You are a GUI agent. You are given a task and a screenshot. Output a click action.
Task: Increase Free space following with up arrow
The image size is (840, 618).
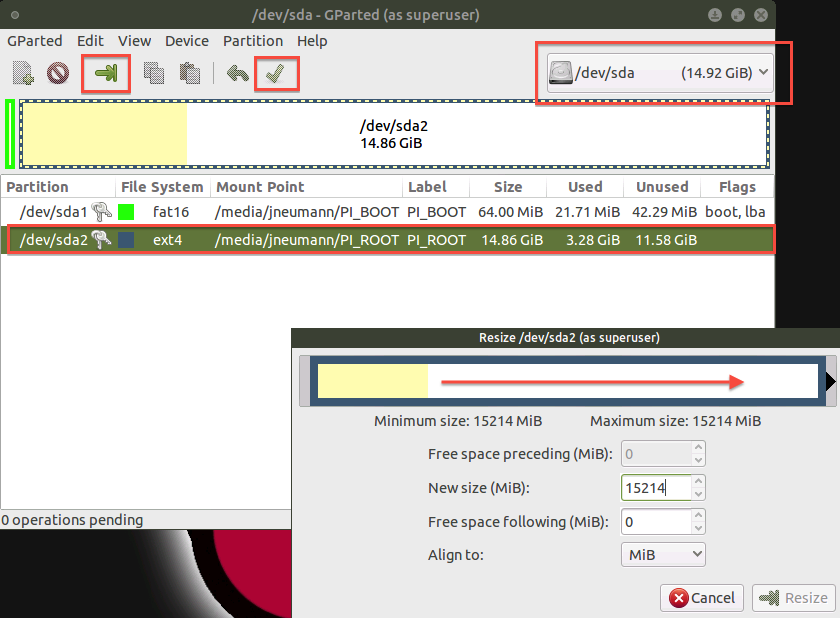[x=698, y=515]
